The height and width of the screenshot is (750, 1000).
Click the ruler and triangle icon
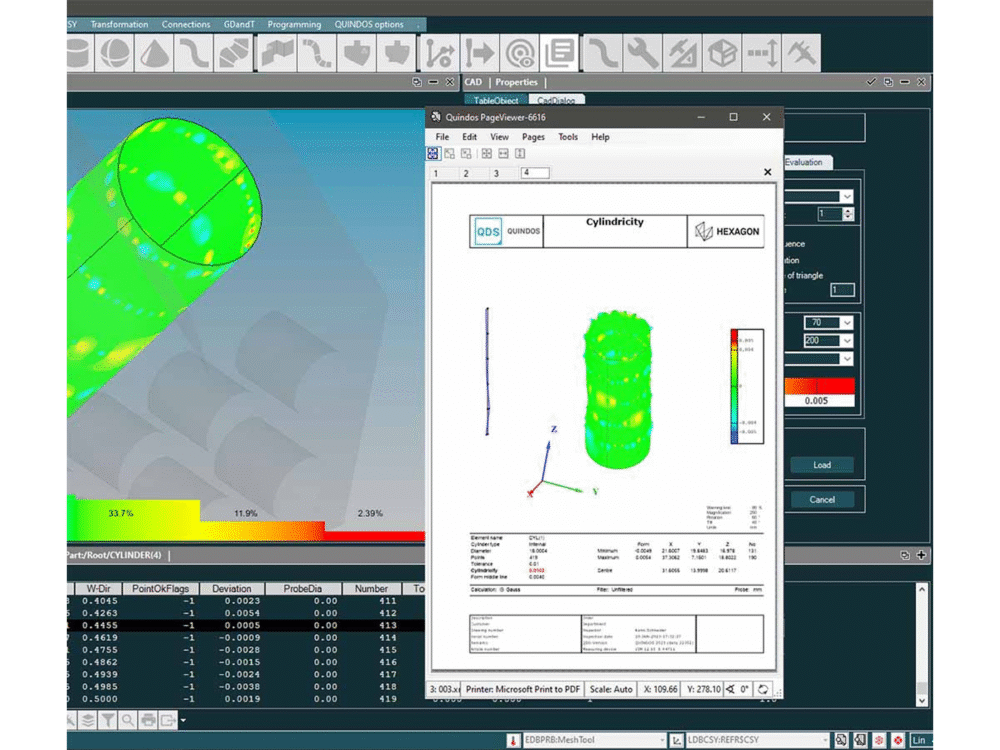point(682,52)
